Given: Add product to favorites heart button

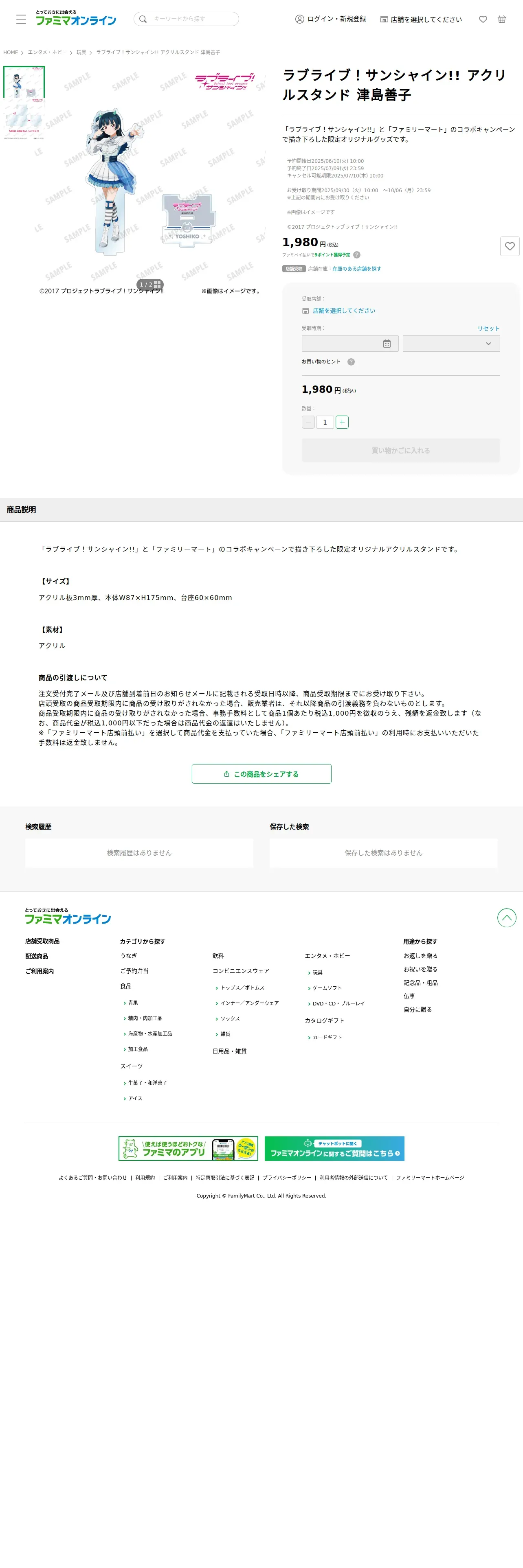Looking at the screenshot, I should (x=510, y=246).
